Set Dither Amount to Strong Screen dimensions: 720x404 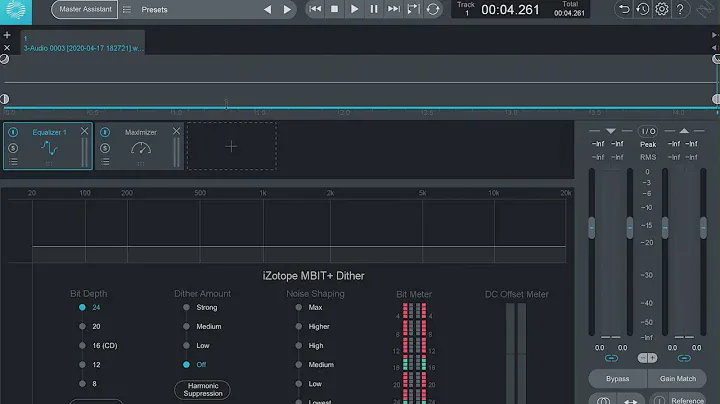click(186, 308)
